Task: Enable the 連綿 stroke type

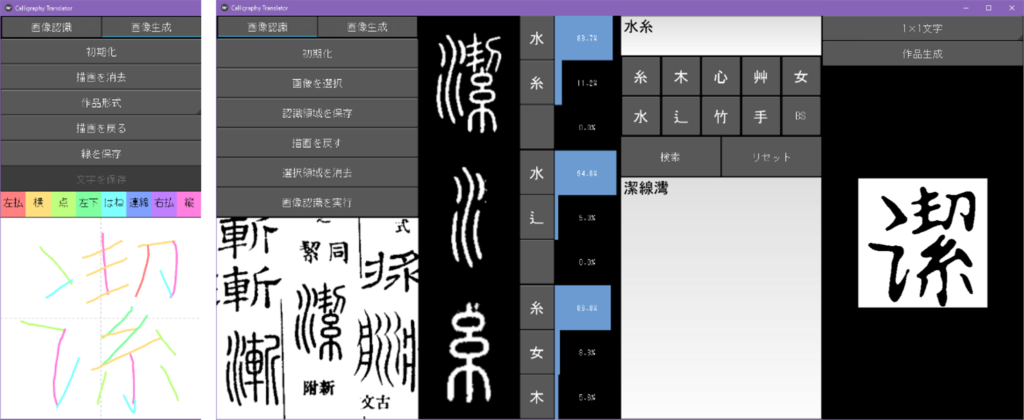Action: (139, 203)
